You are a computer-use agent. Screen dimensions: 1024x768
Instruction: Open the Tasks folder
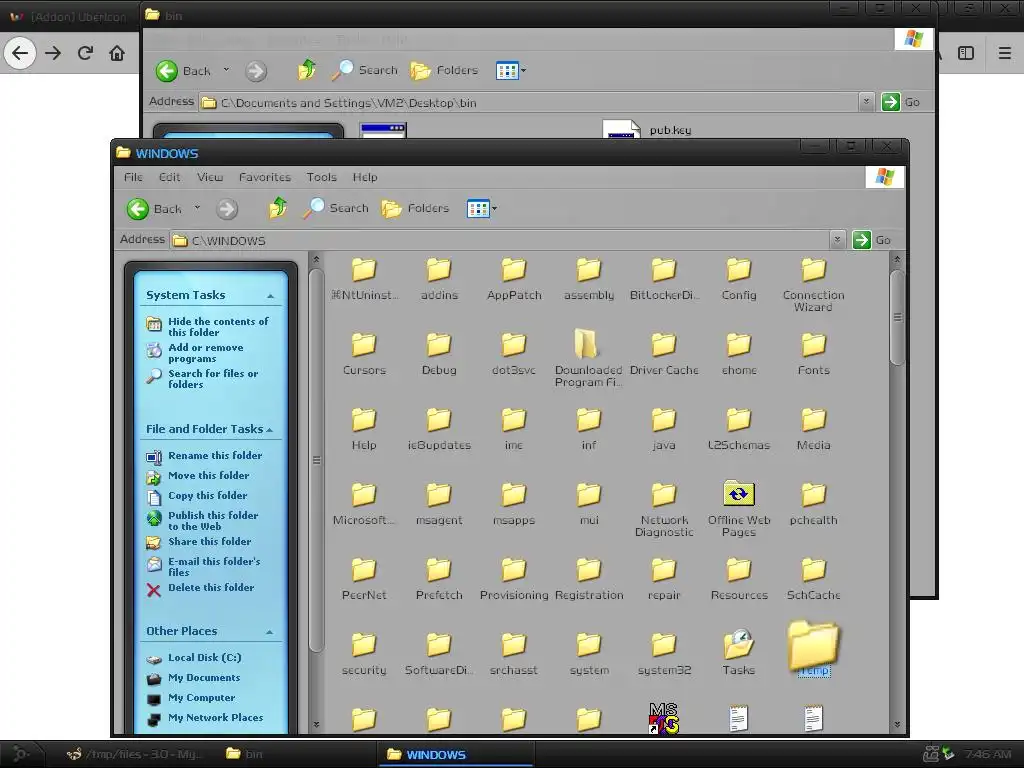pyautogui.click(x=739, y=654)
